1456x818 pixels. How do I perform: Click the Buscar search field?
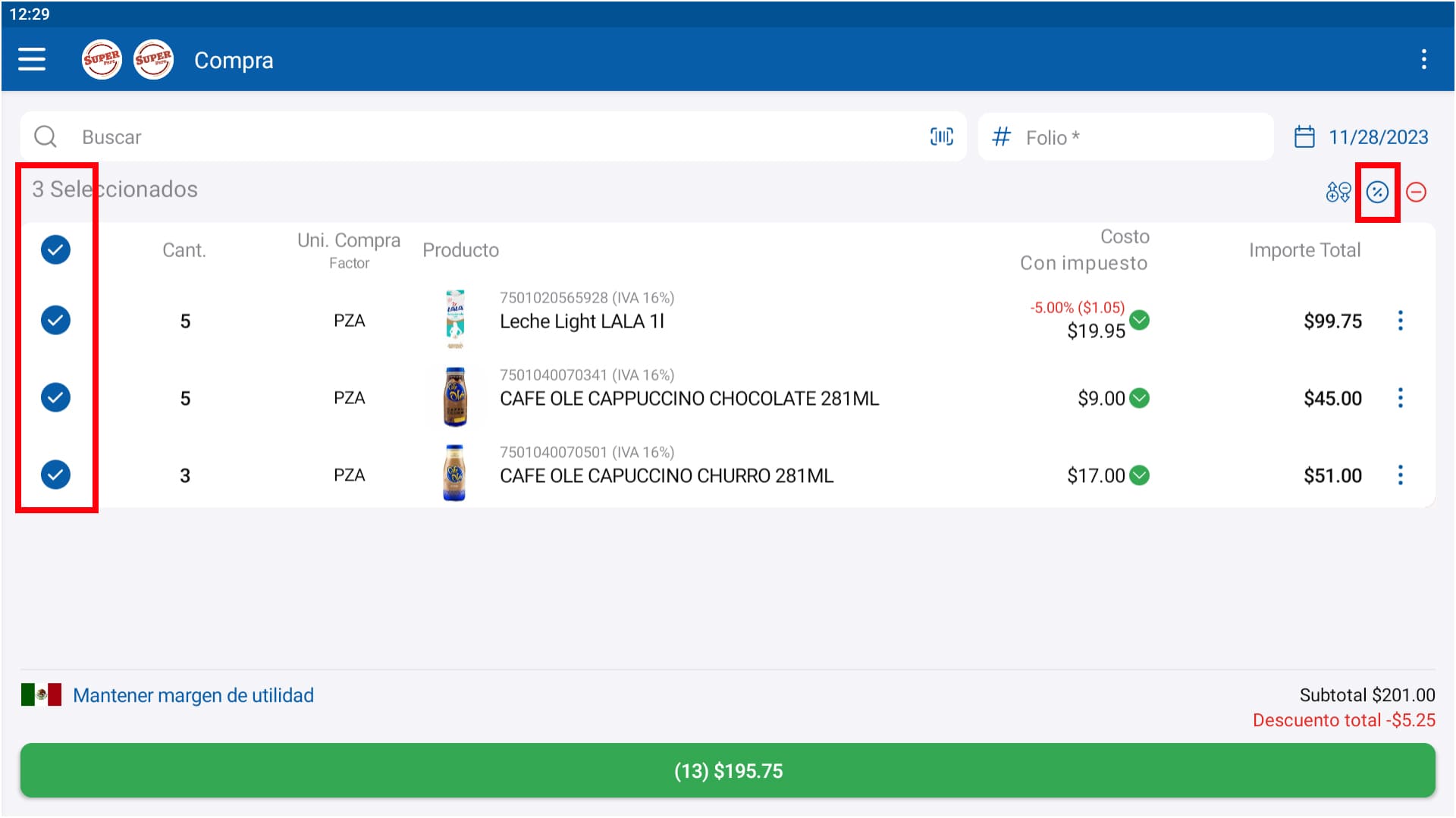click(x=485, y=137)
